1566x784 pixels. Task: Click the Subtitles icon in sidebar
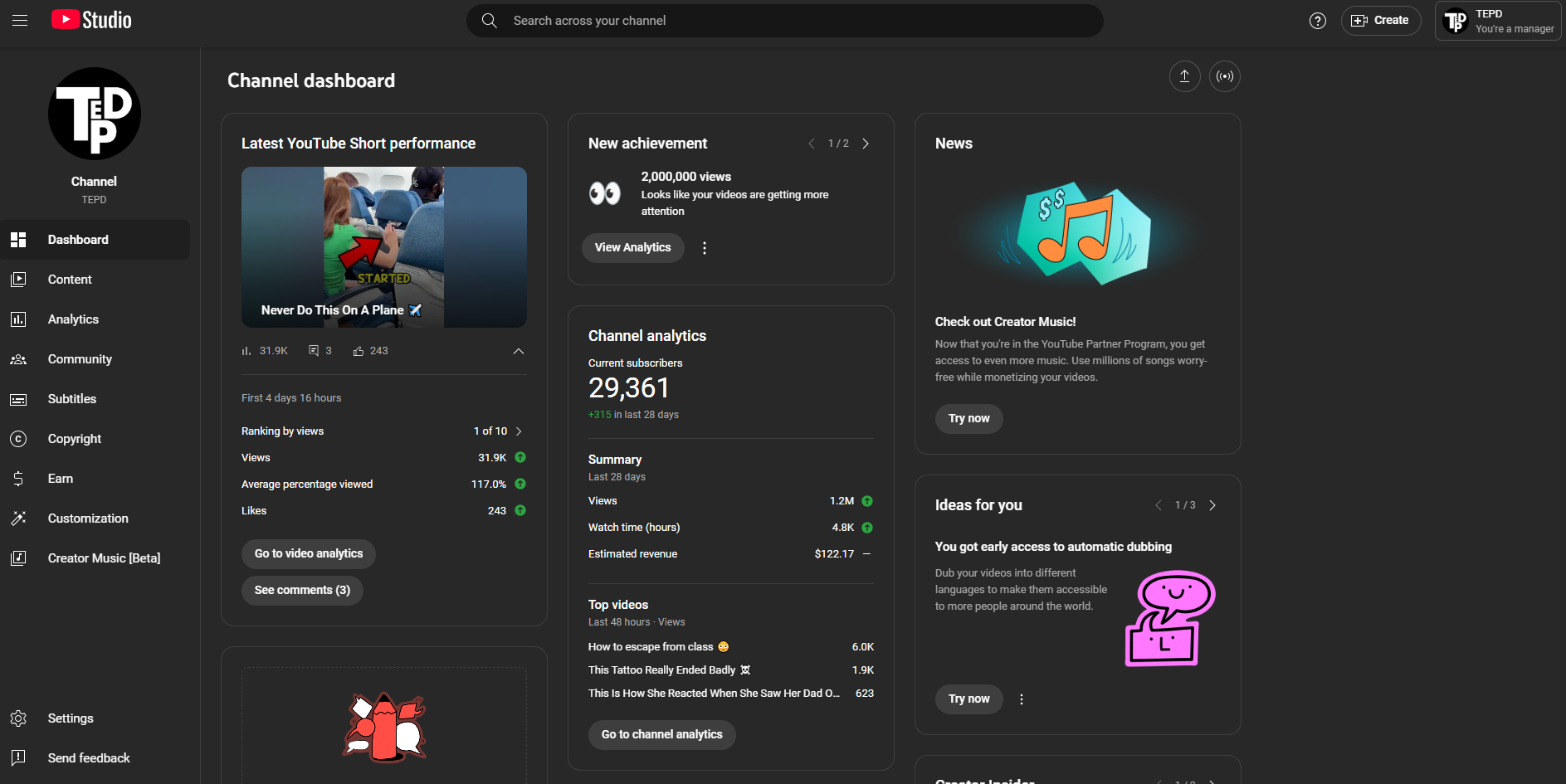pos(18,399)
